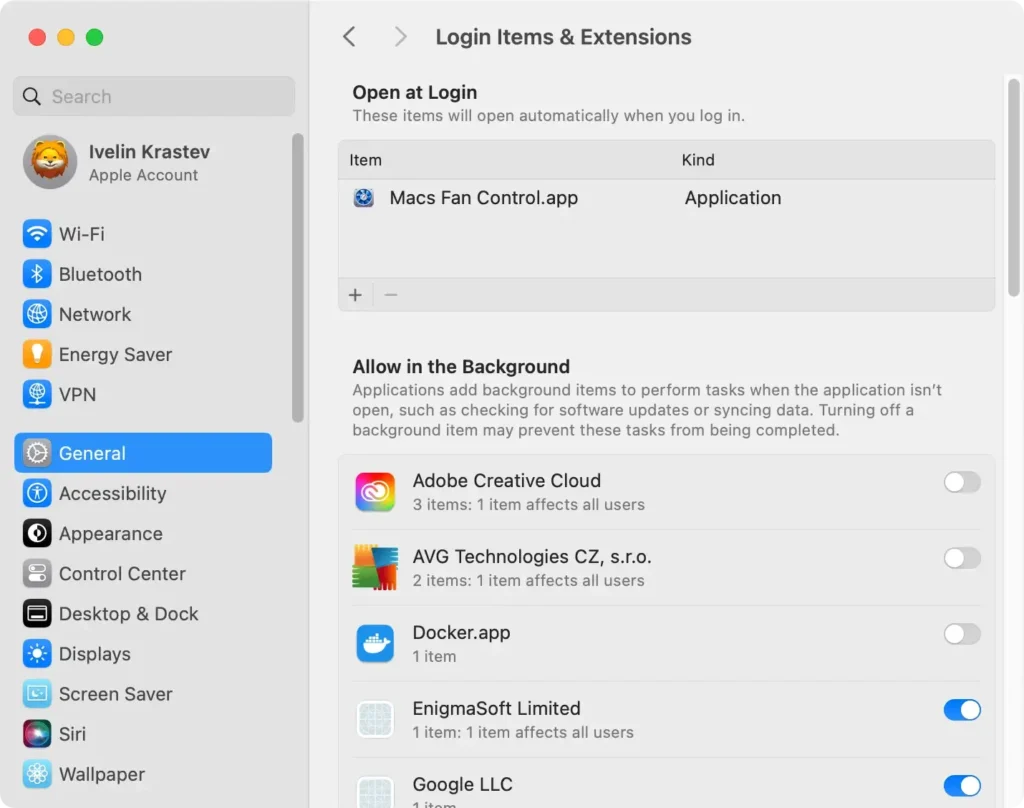Click "3 items: 1 item affects all users"

tap(528, 504)
